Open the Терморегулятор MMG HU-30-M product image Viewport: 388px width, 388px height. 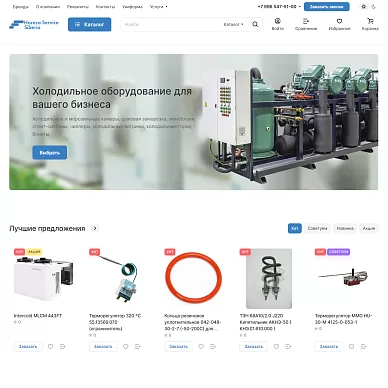pos(343,276)
